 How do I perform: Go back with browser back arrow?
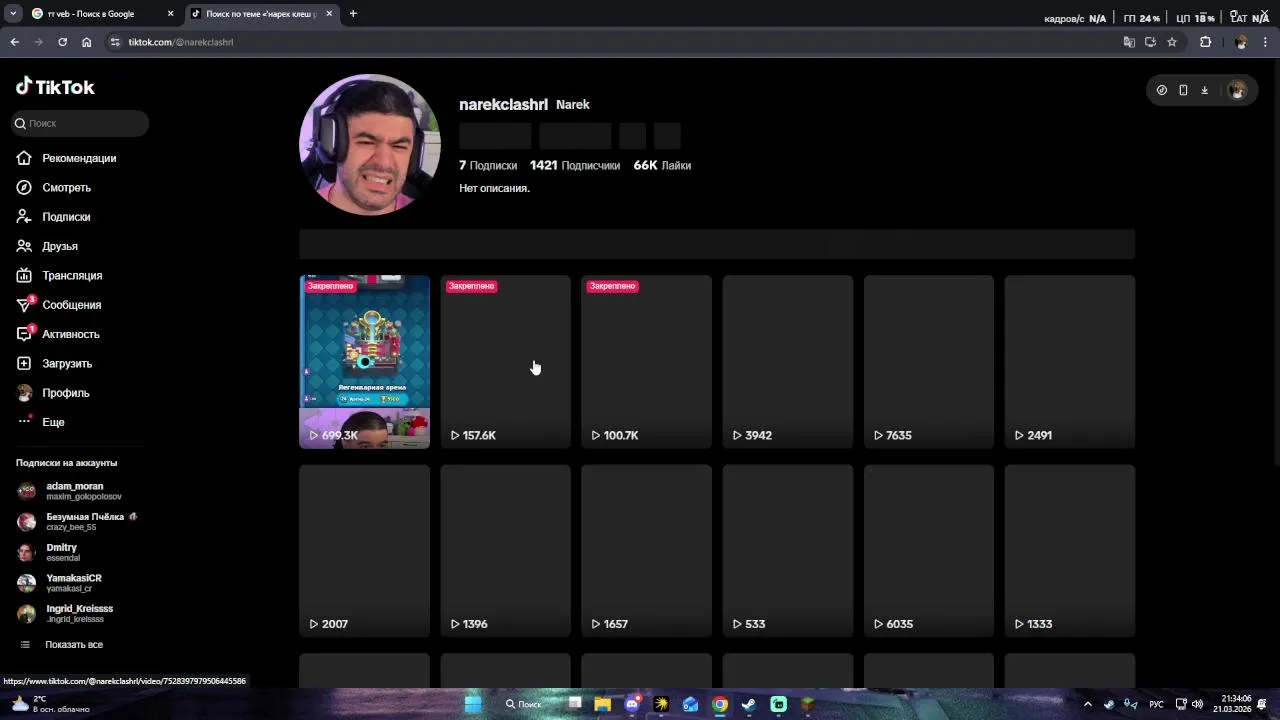pyautogui.click(x=14, y=42)
